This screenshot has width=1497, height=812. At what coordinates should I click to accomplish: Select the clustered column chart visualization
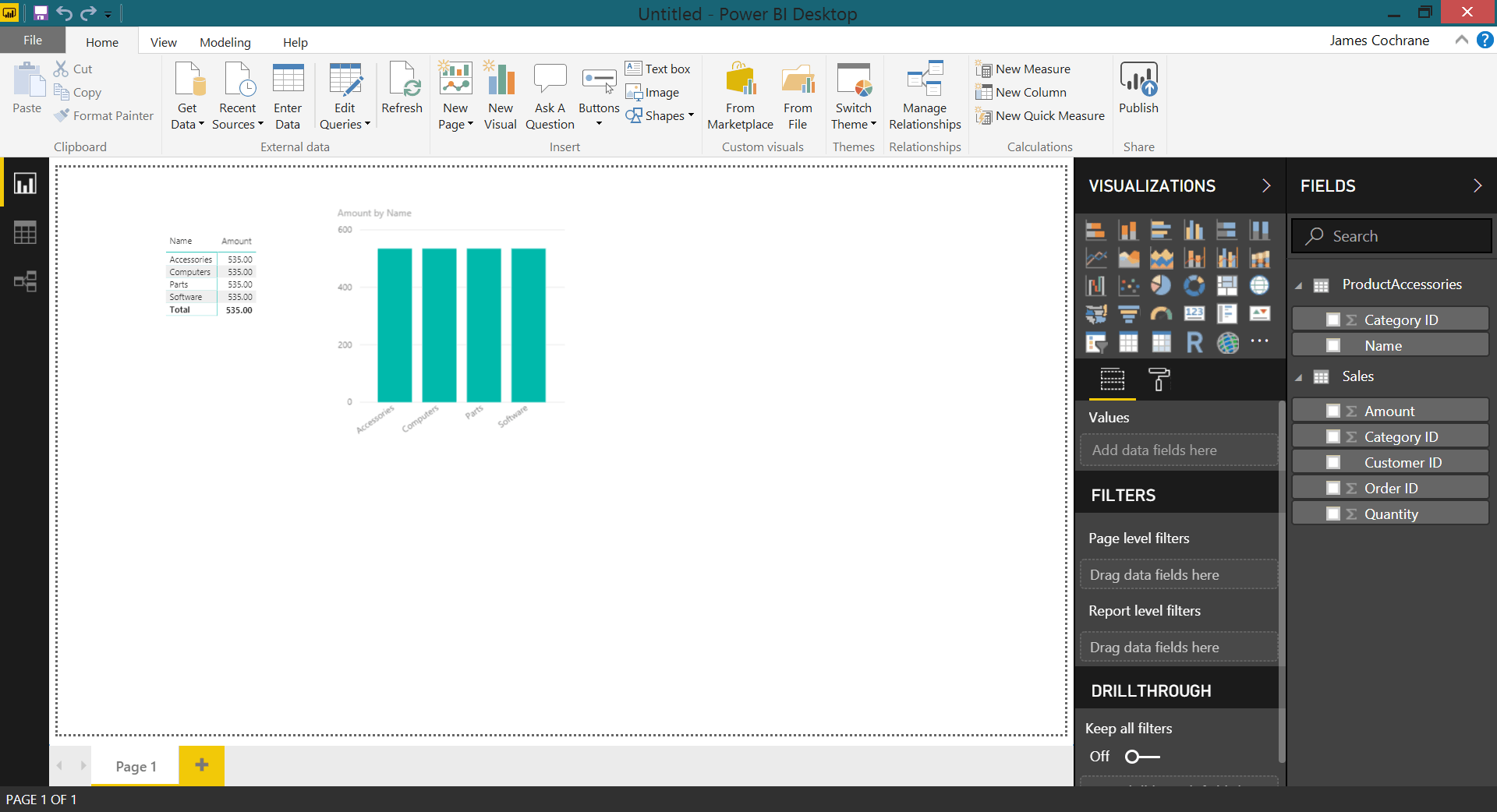click(1194, 230)
